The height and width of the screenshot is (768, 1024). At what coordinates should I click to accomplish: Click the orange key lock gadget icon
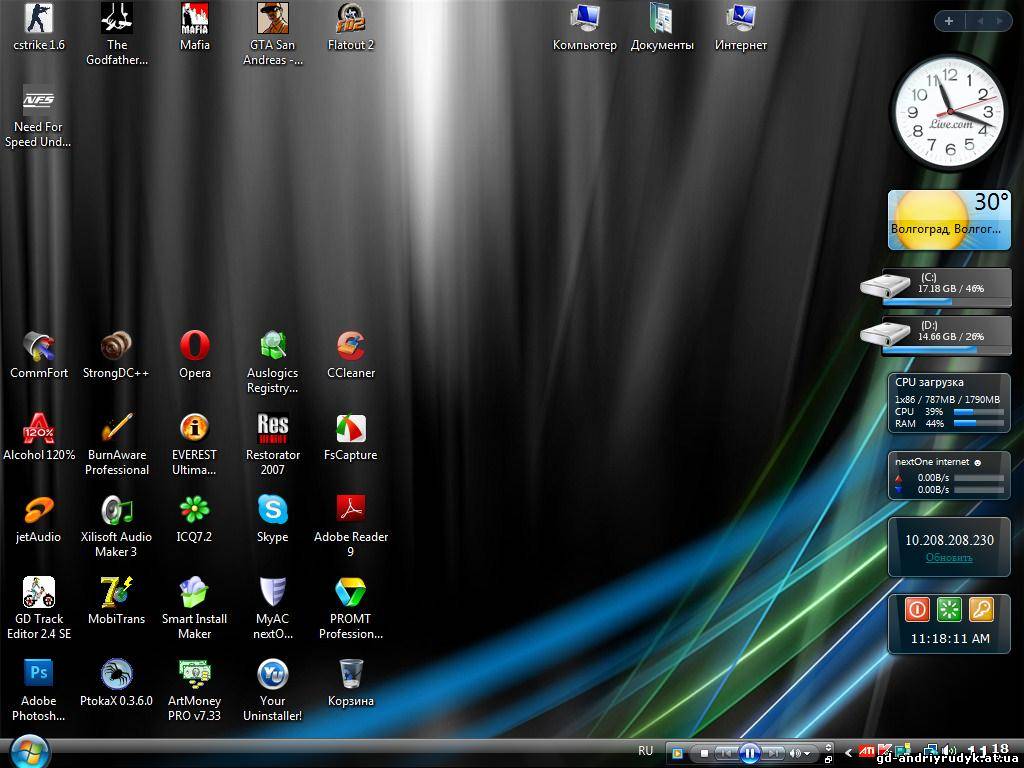point(981,609)
